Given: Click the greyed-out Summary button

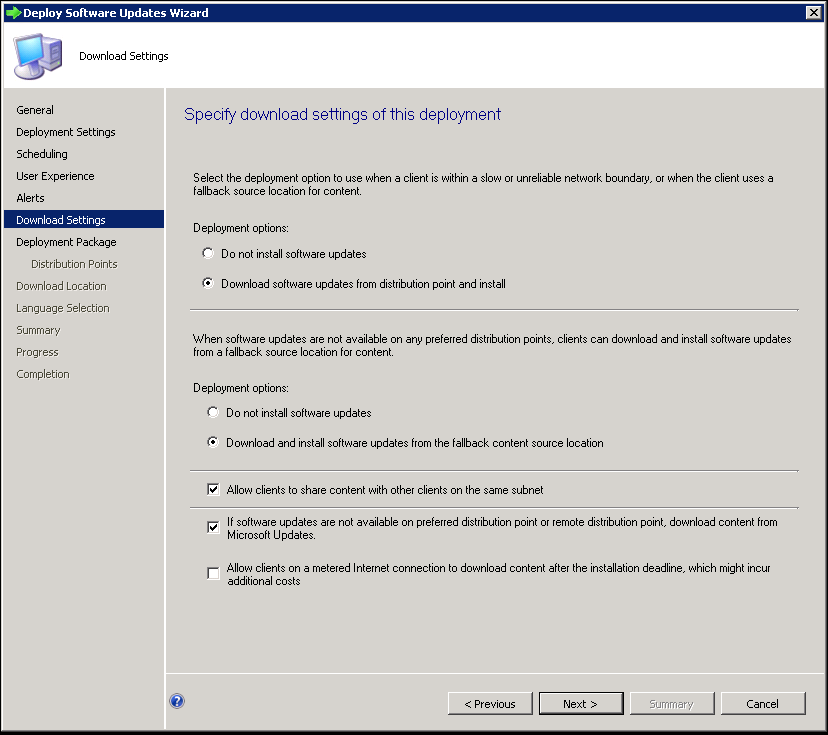Looking at the screenshot, I should point(672,704).
